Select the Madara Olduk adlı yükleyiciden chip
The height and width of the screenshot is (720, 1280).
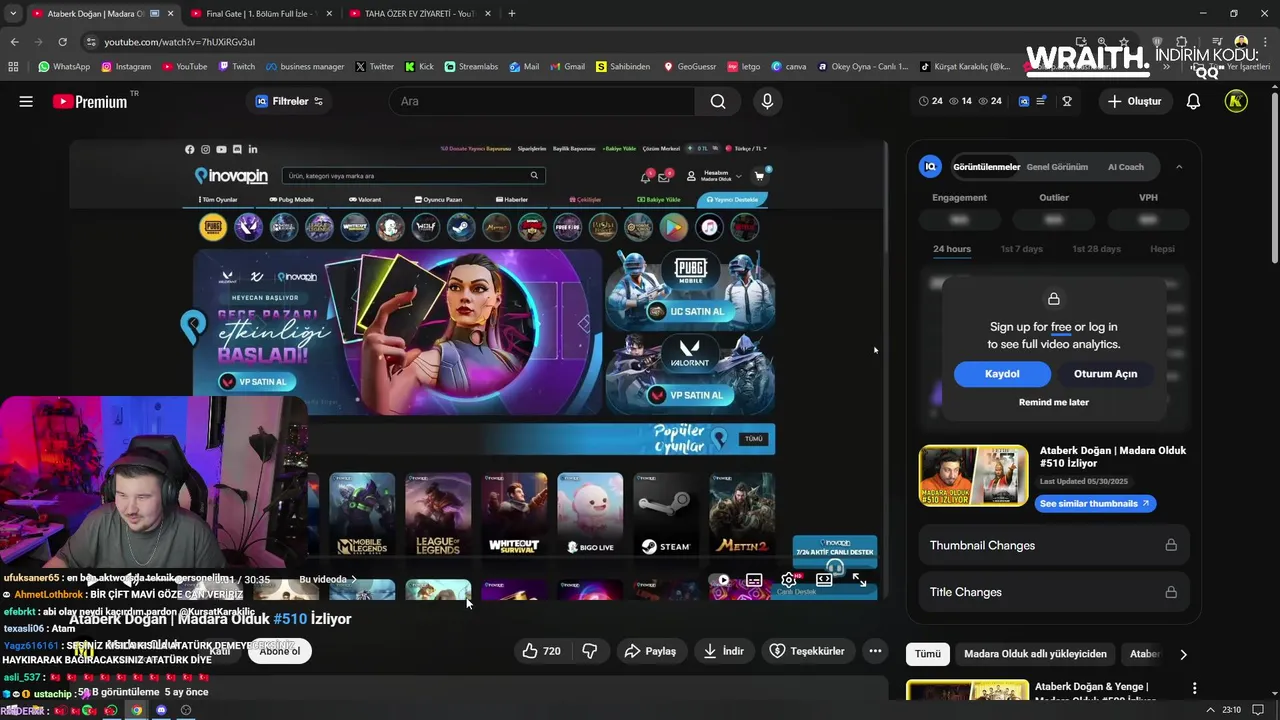click(1035, 654)
